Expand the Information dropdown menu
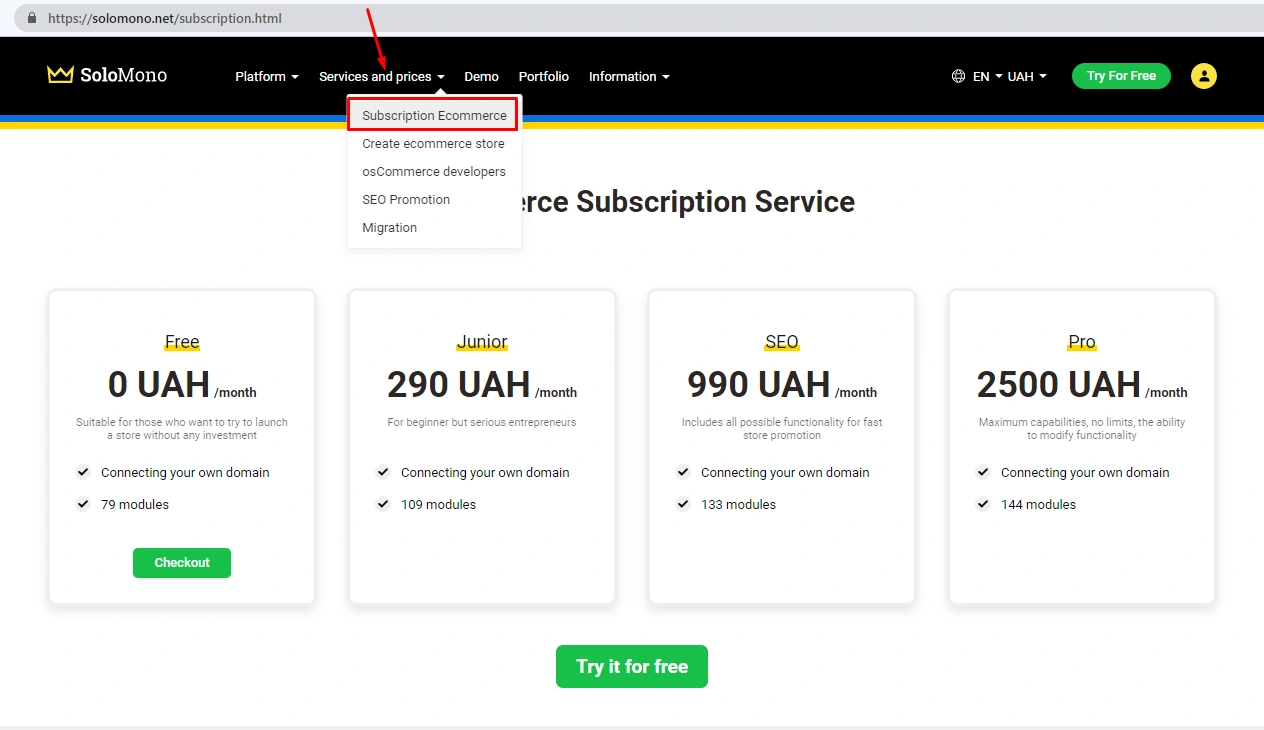Viewport: 1264px width, 730px height. click(628, 76)
